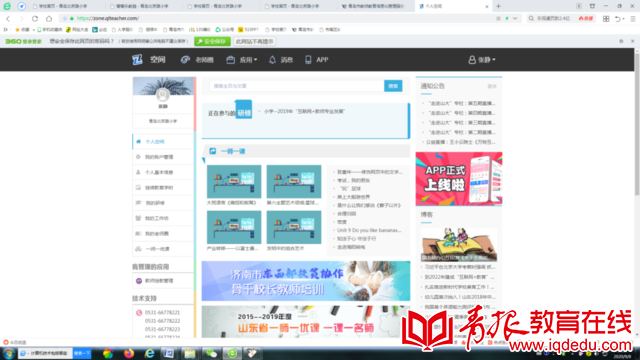Expand the address bar dropdown arrow
Screen dimensions: 640x360
point(515,18)
